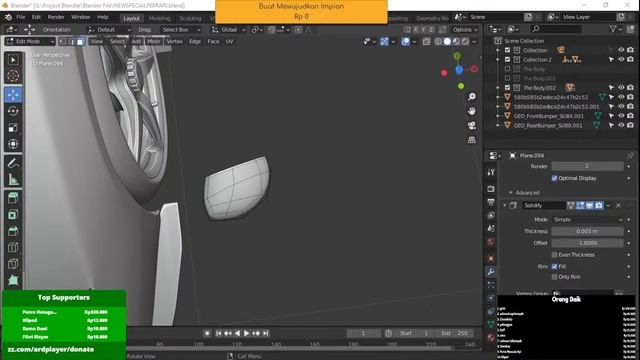Adjust the Render levels value field
Viewport: 640px width, 360px height.
click(x=587, y=166)
